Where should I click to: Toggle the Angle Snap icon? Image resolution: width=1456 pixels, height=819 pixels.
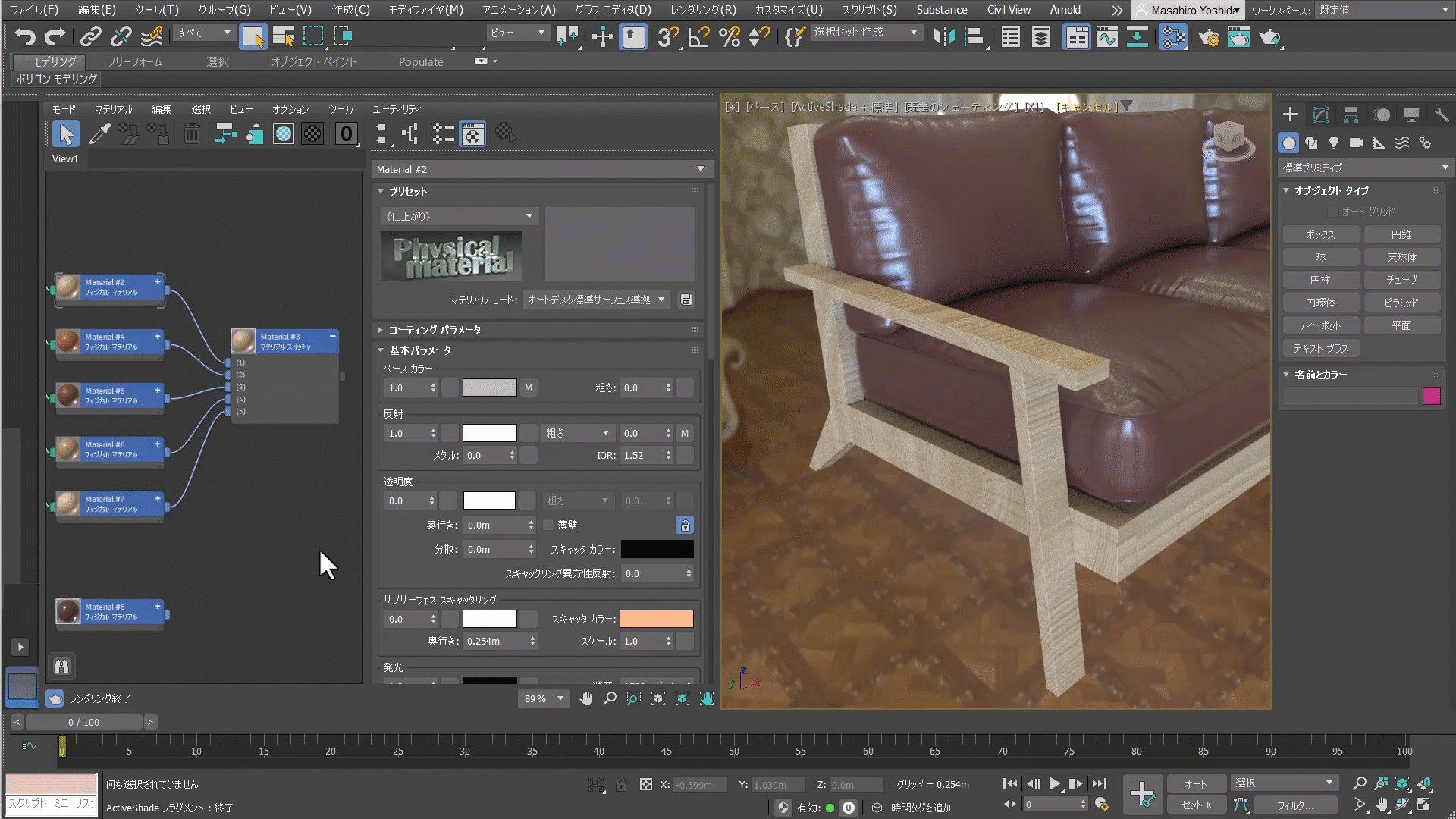point(698,36)
